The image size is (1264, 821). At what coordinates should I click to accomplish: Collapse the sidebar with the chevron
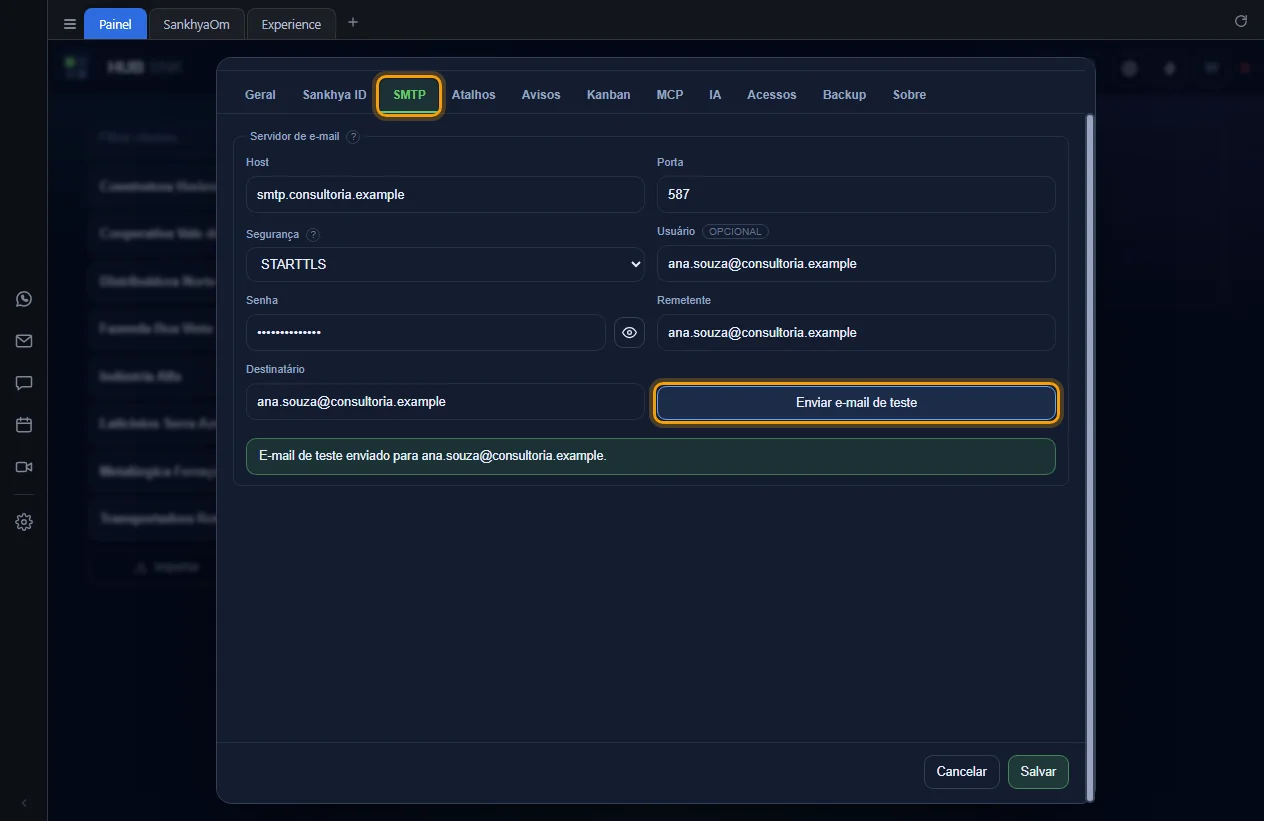tap(24, 803)
